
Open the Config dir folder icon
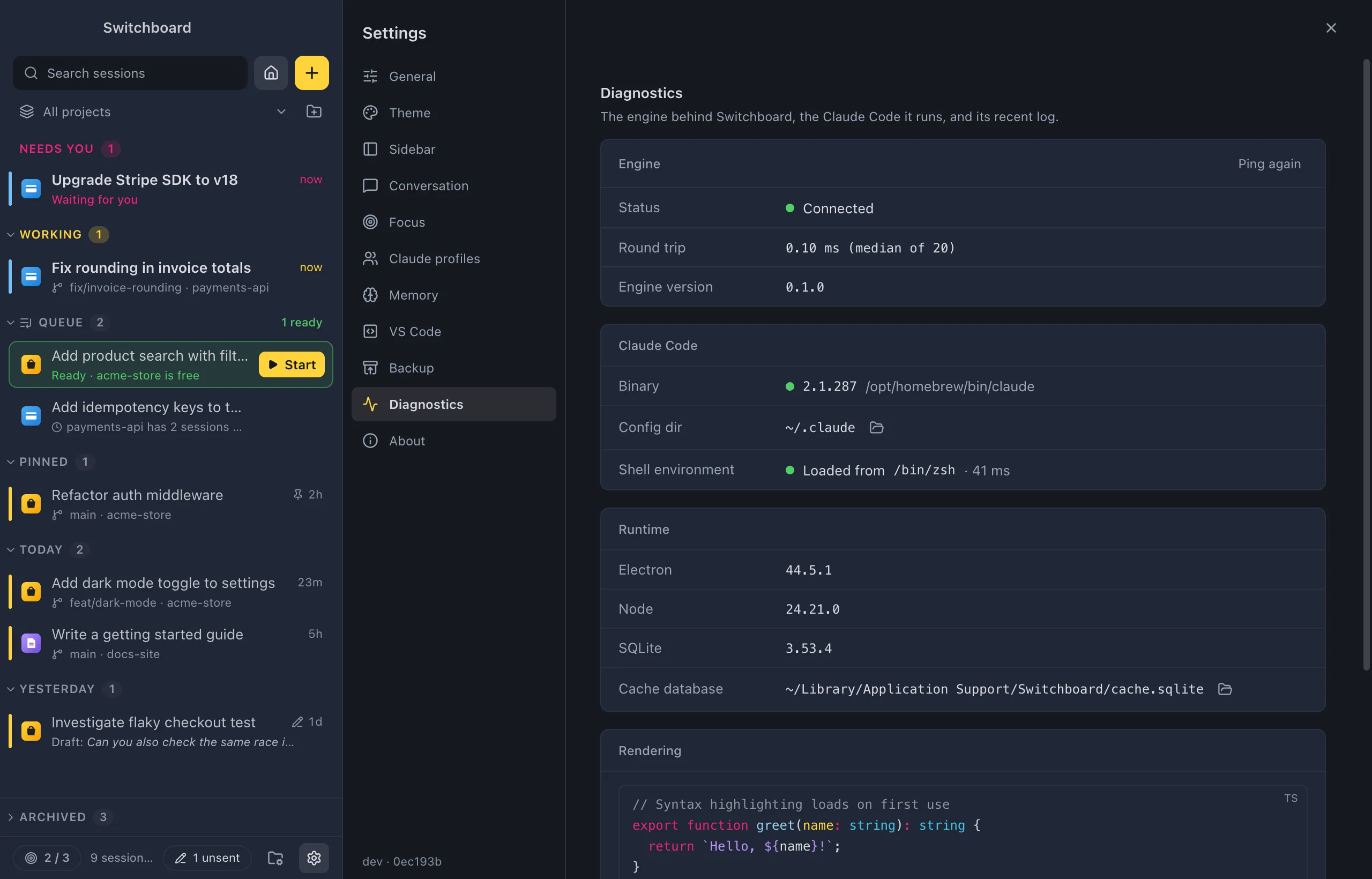pyautogui.click(x=877, y=428)
